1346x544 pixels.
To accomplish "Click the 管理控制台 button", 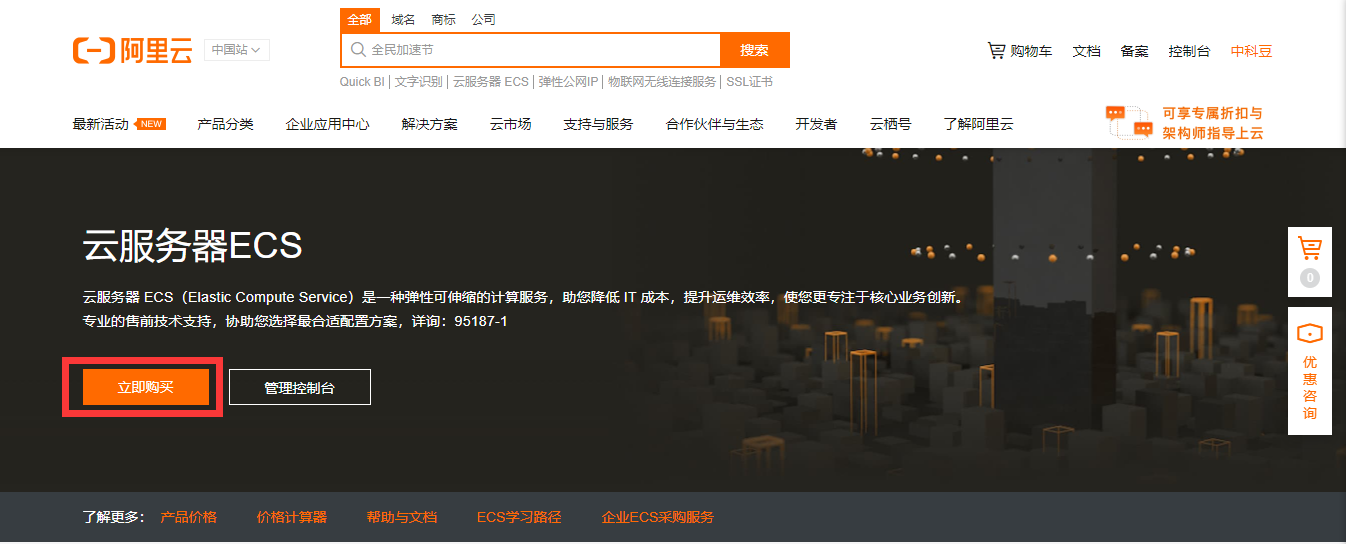I will (x=300, y=387).
